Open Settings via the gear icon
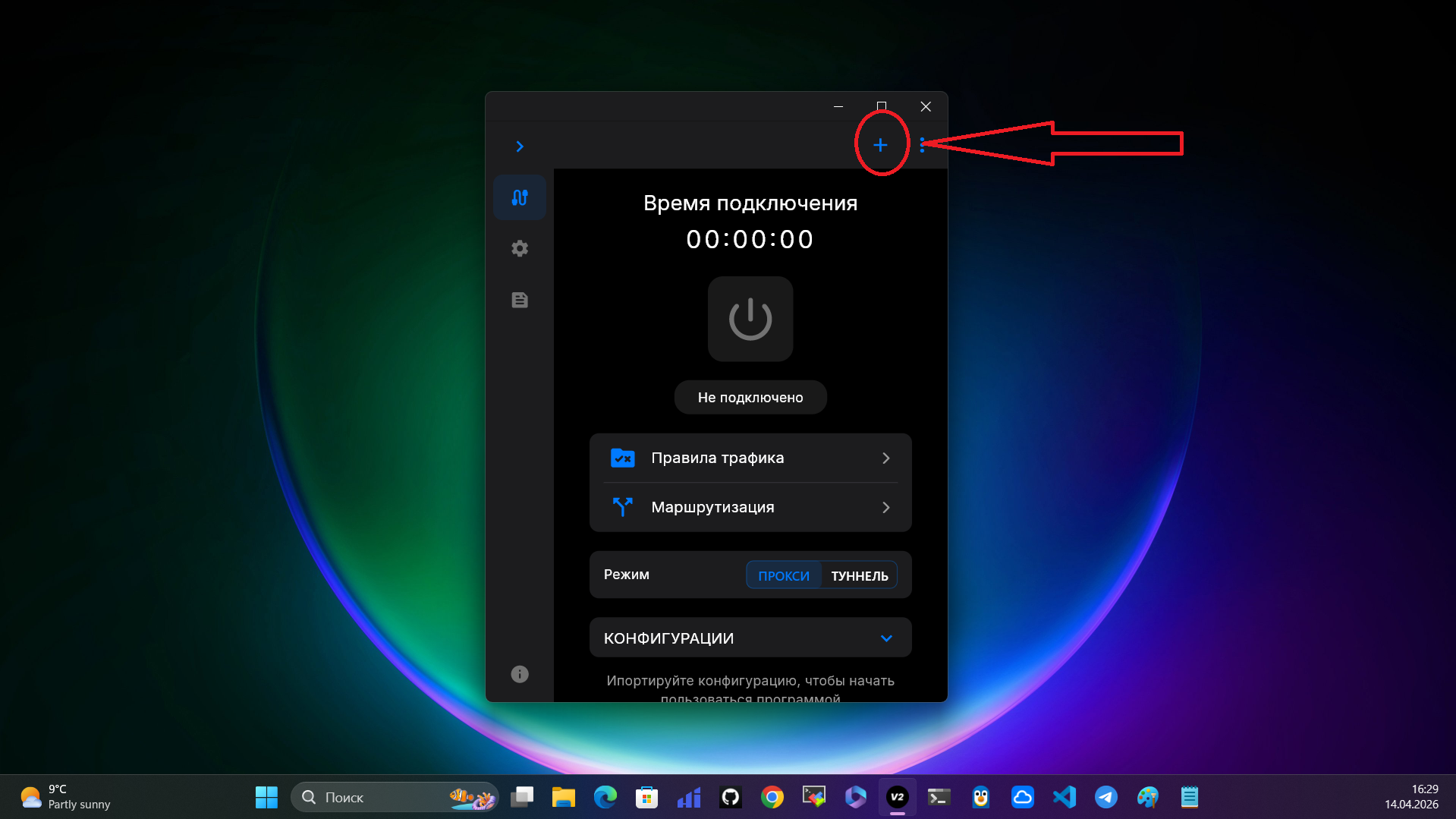Screen dimensions: 1456x819 click(519, 247)
